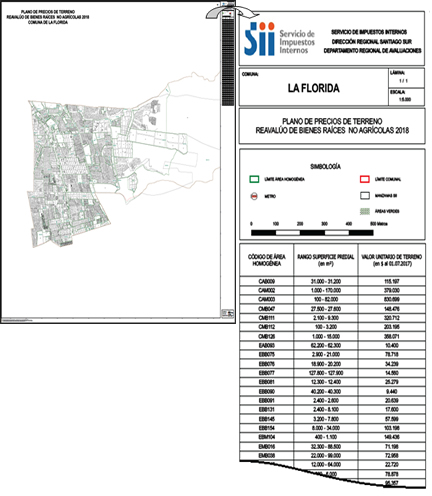
Task: Click the unit value in the EMB016 row
Action: pyautogui.click(x=392, y=446)
